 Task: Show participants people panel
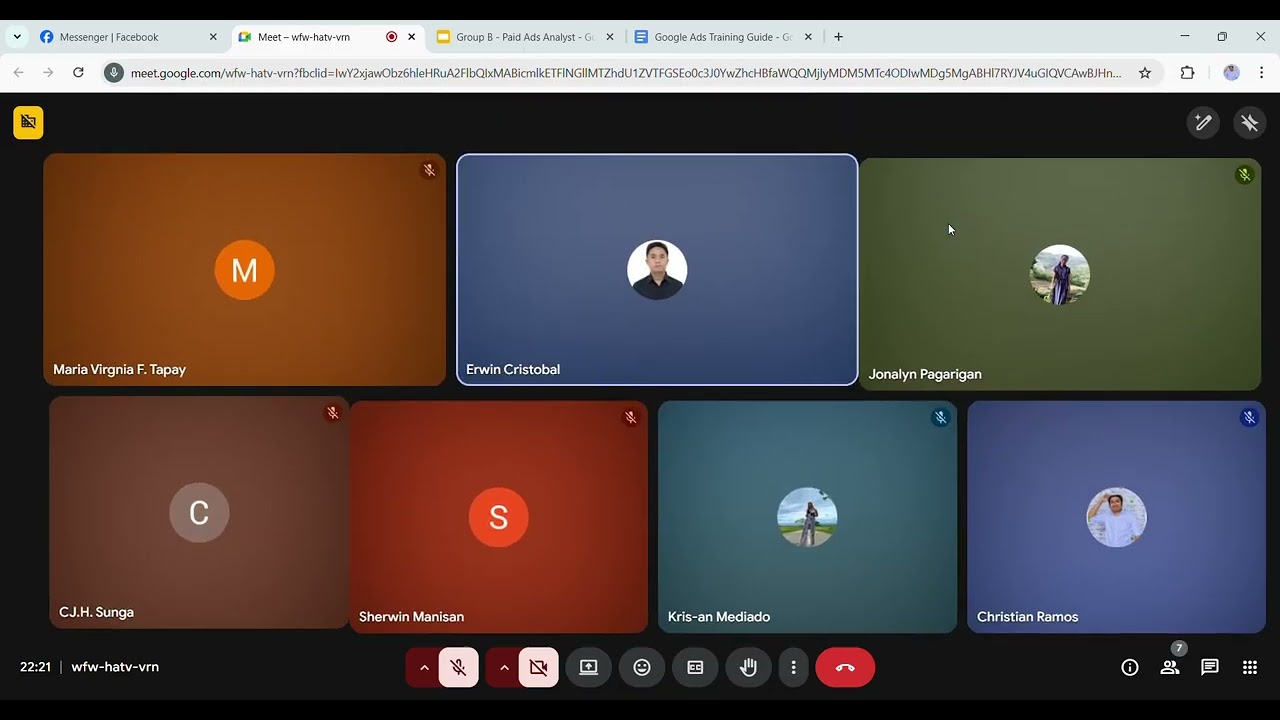(x=1170, y=667)
